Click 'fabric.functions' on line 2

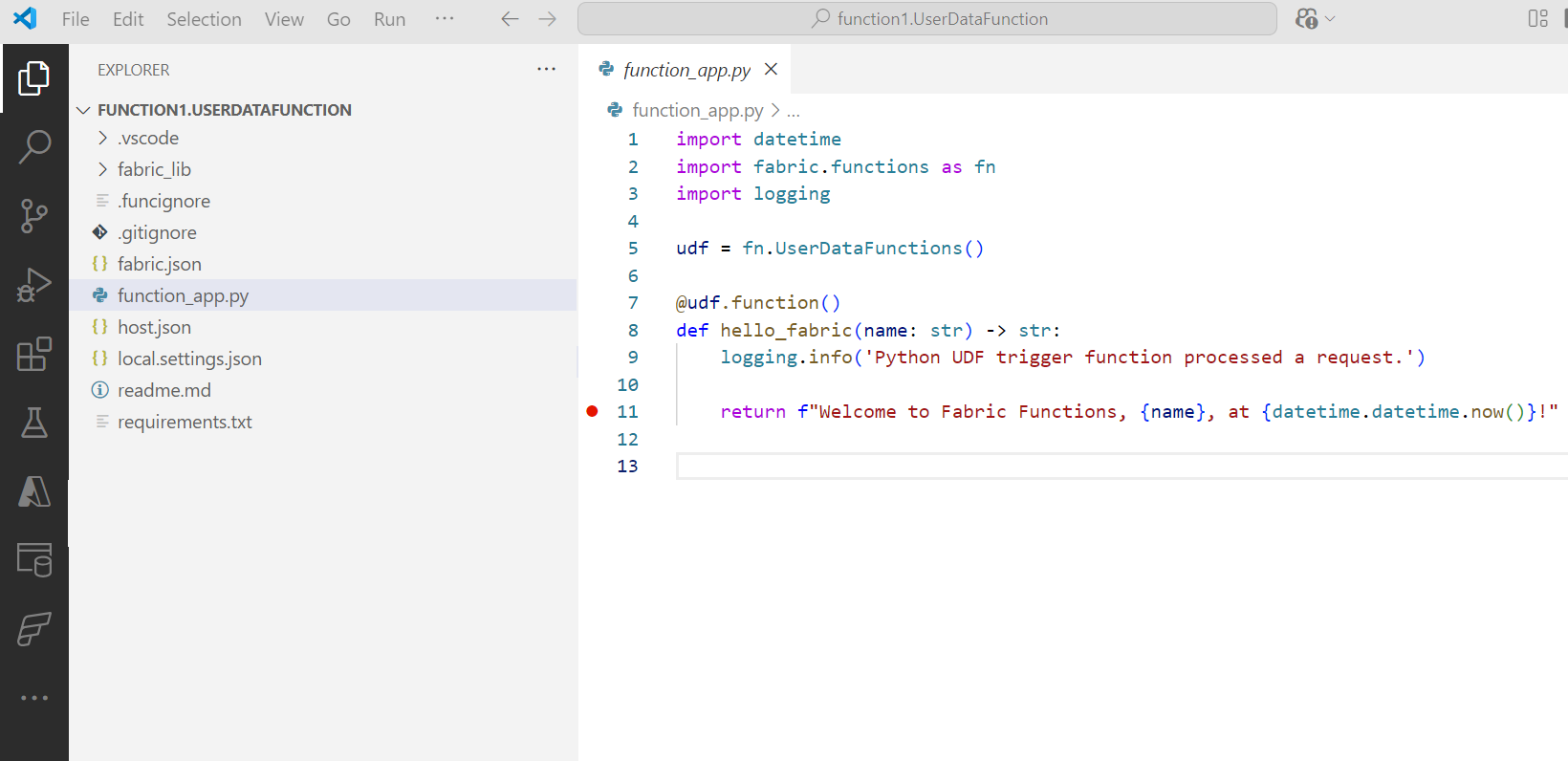coord(841,166)
